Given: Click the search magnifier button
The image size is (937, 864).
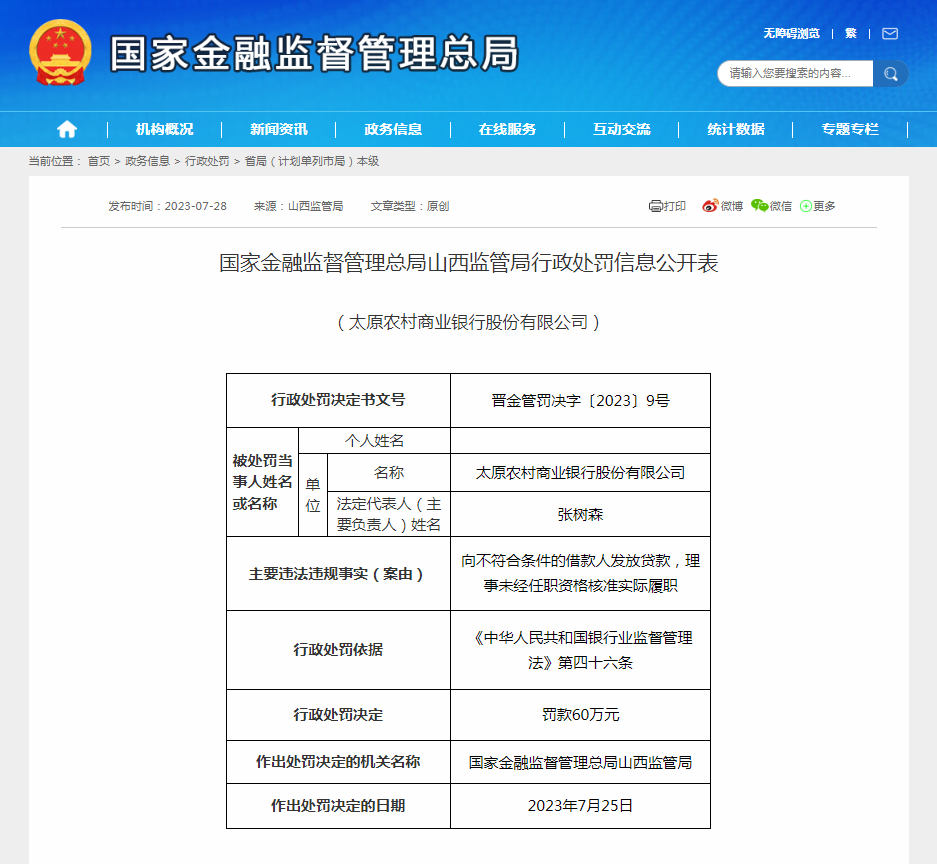Looking at the screenshot, I should click(890, 73).
